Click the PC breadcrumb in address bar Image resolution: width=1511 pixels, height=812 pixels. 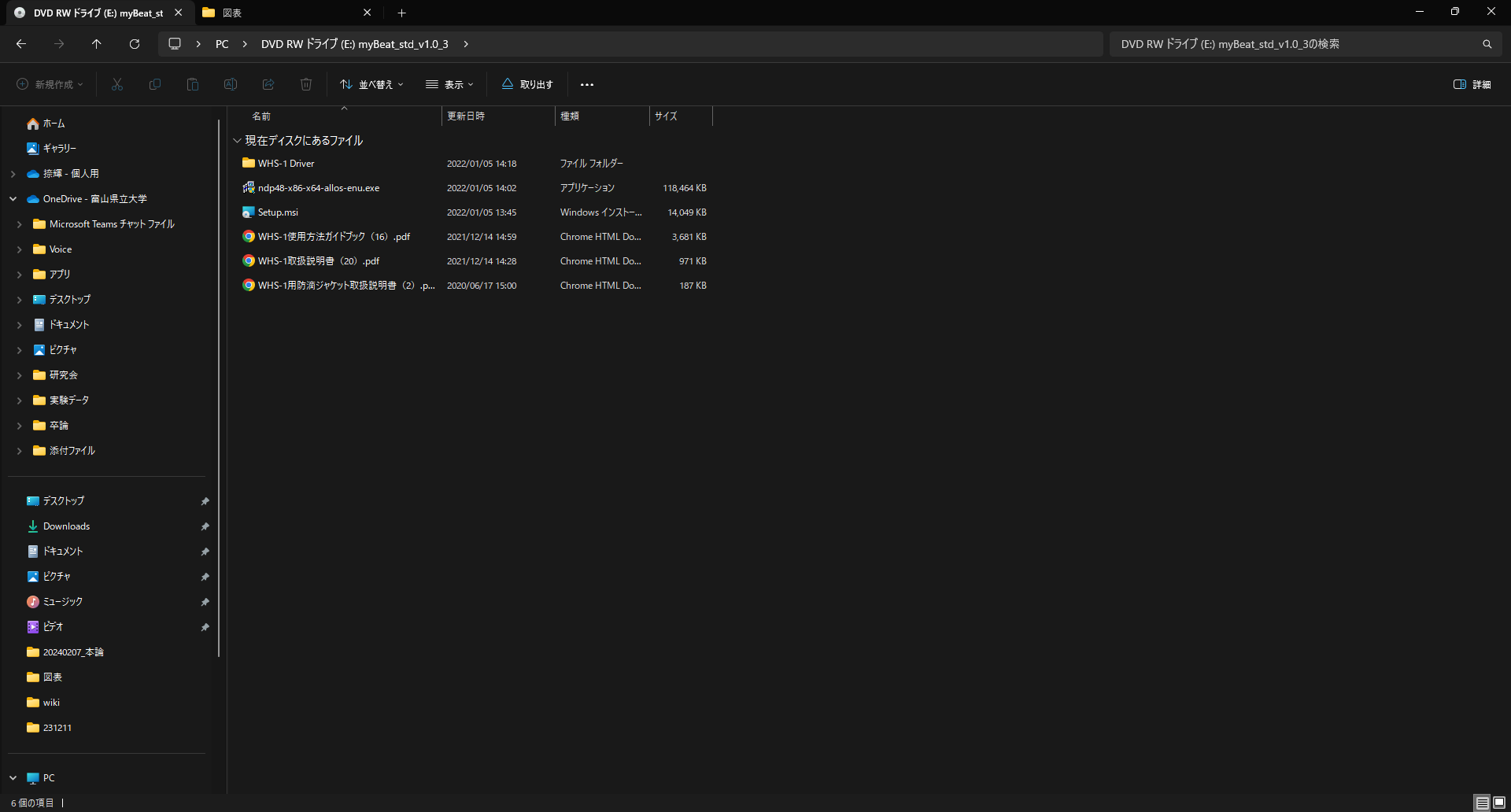222,44
